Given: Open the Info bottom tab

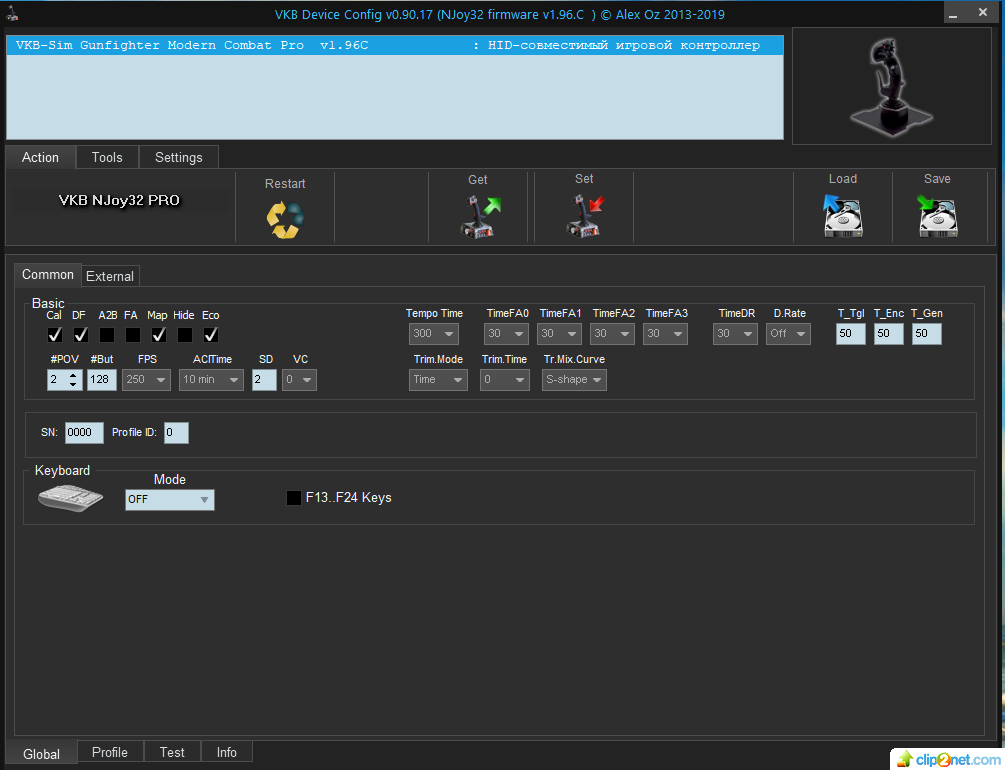Looking at the screenshot, I should [x=226, y=752].
